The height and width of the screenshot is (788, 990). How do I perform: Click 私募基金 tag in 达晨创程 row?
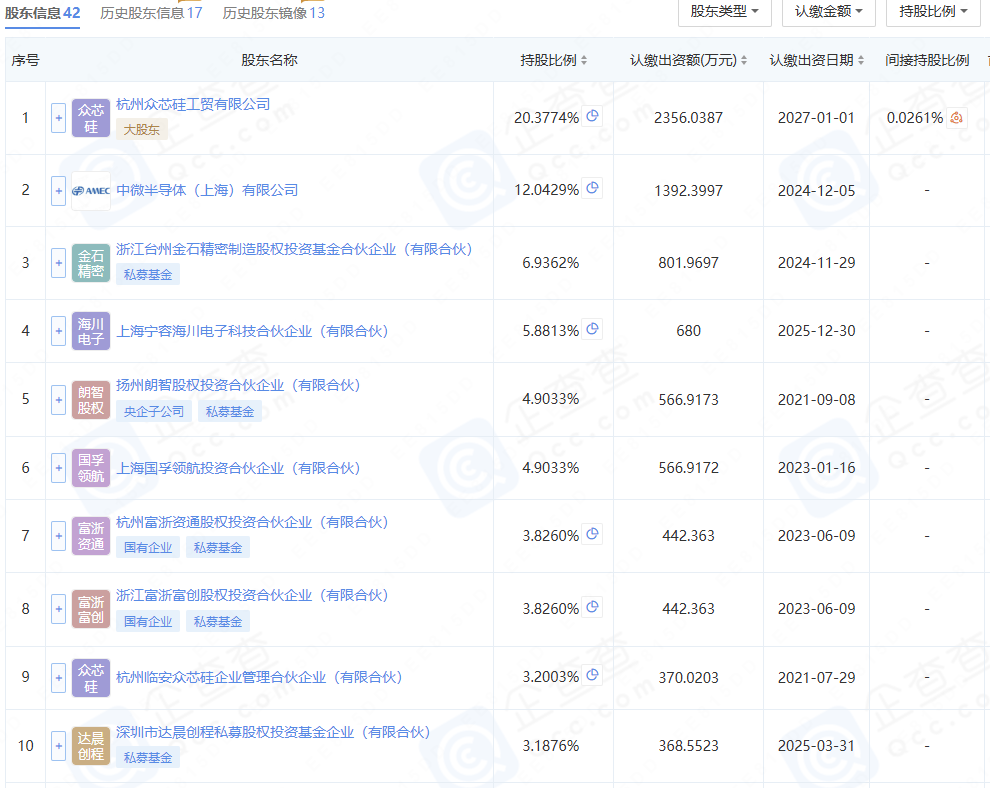(x=148, y=758)
